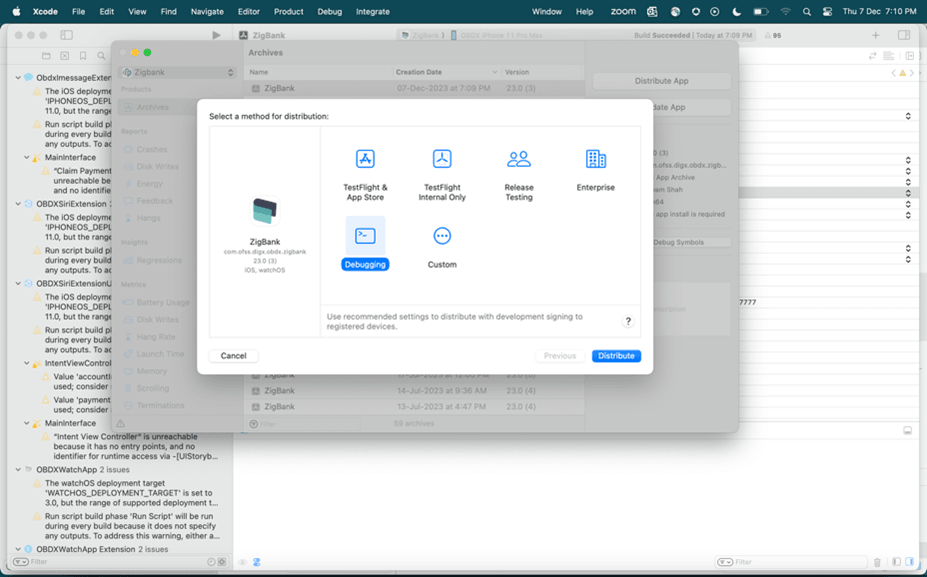Screen dimensions: 927x577
Task: Sort archives by Name column
Action: 319,72
